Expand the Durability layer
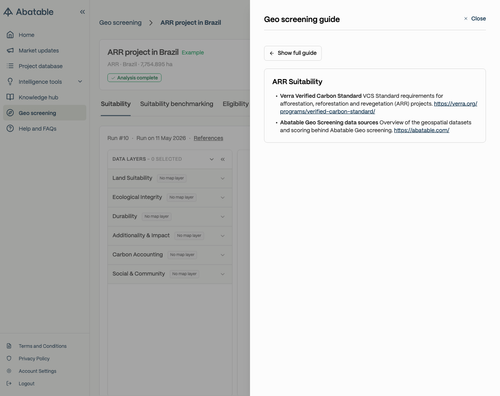The width and height of the screenshot is (500, 396). (223, 217)
